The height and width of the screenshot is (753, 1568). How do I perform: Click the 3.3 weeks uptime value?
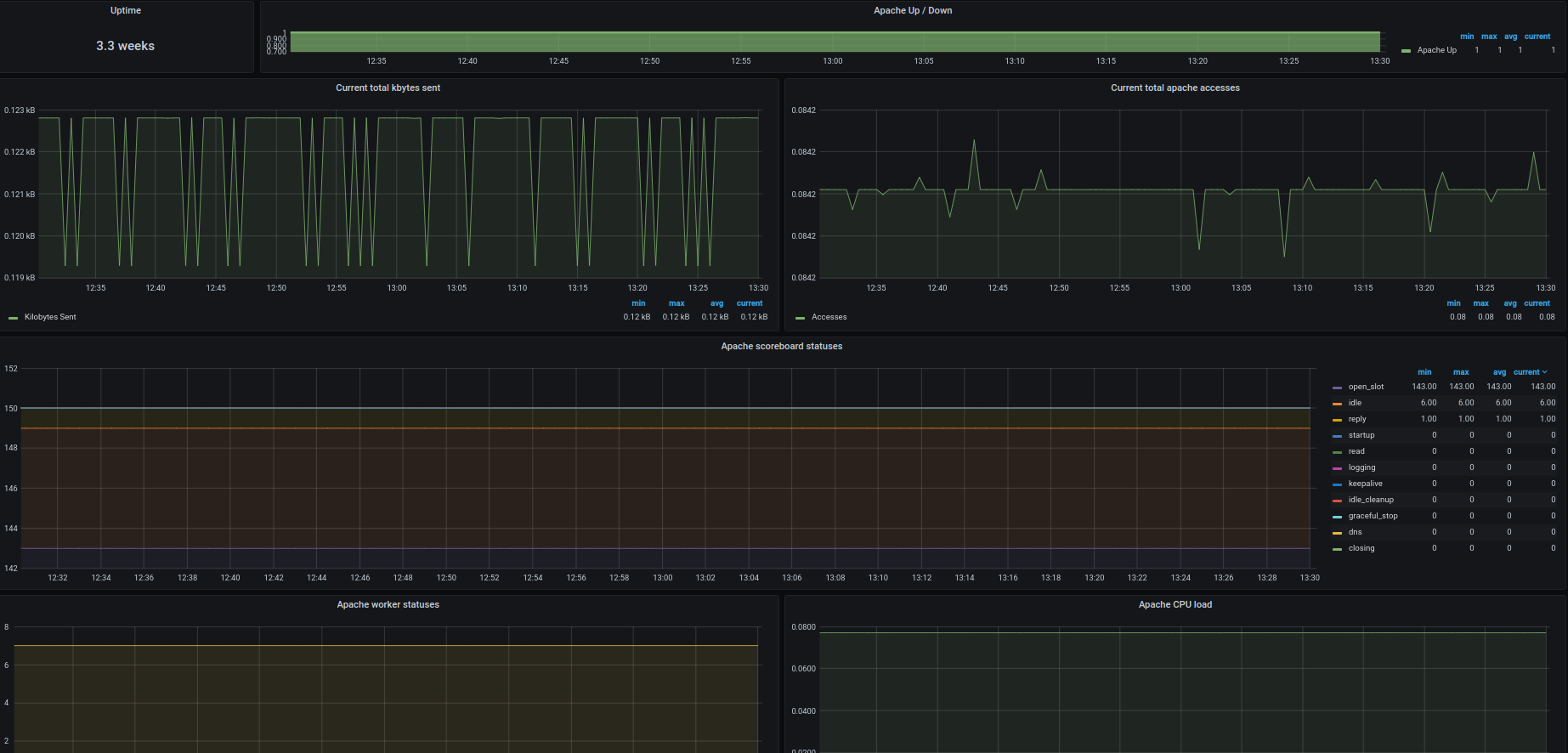[125, 46]
